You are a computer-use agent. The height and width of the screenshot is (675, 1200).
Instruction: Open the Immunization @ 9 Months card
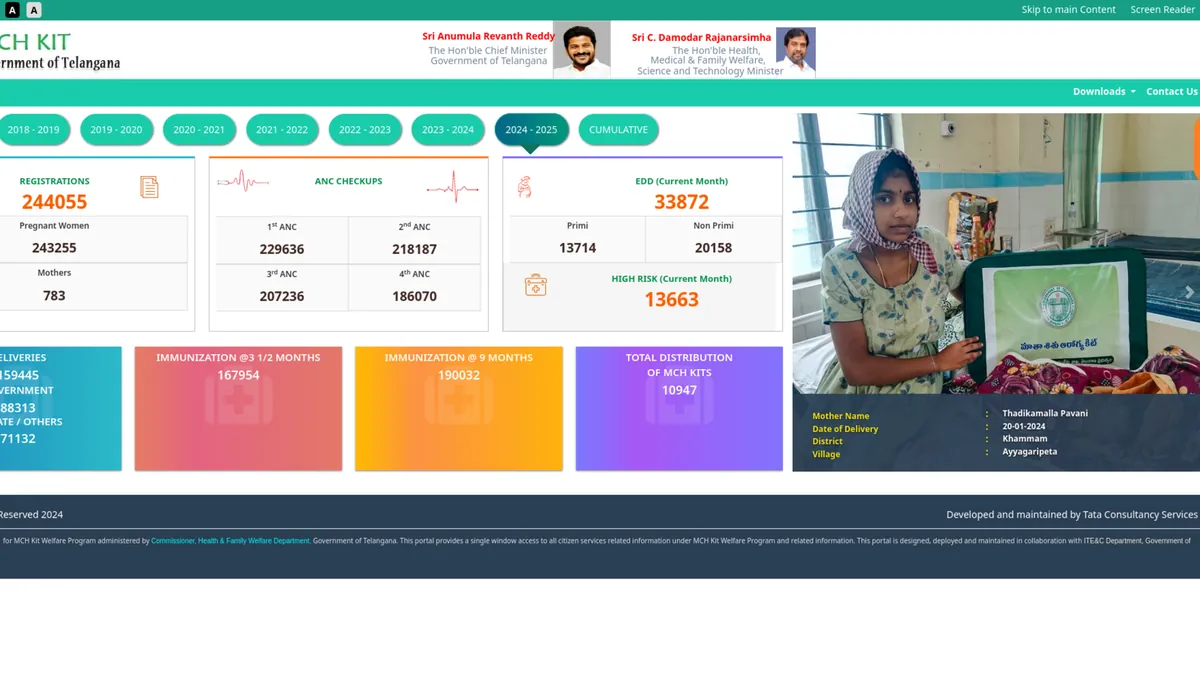tap(459, 408)
